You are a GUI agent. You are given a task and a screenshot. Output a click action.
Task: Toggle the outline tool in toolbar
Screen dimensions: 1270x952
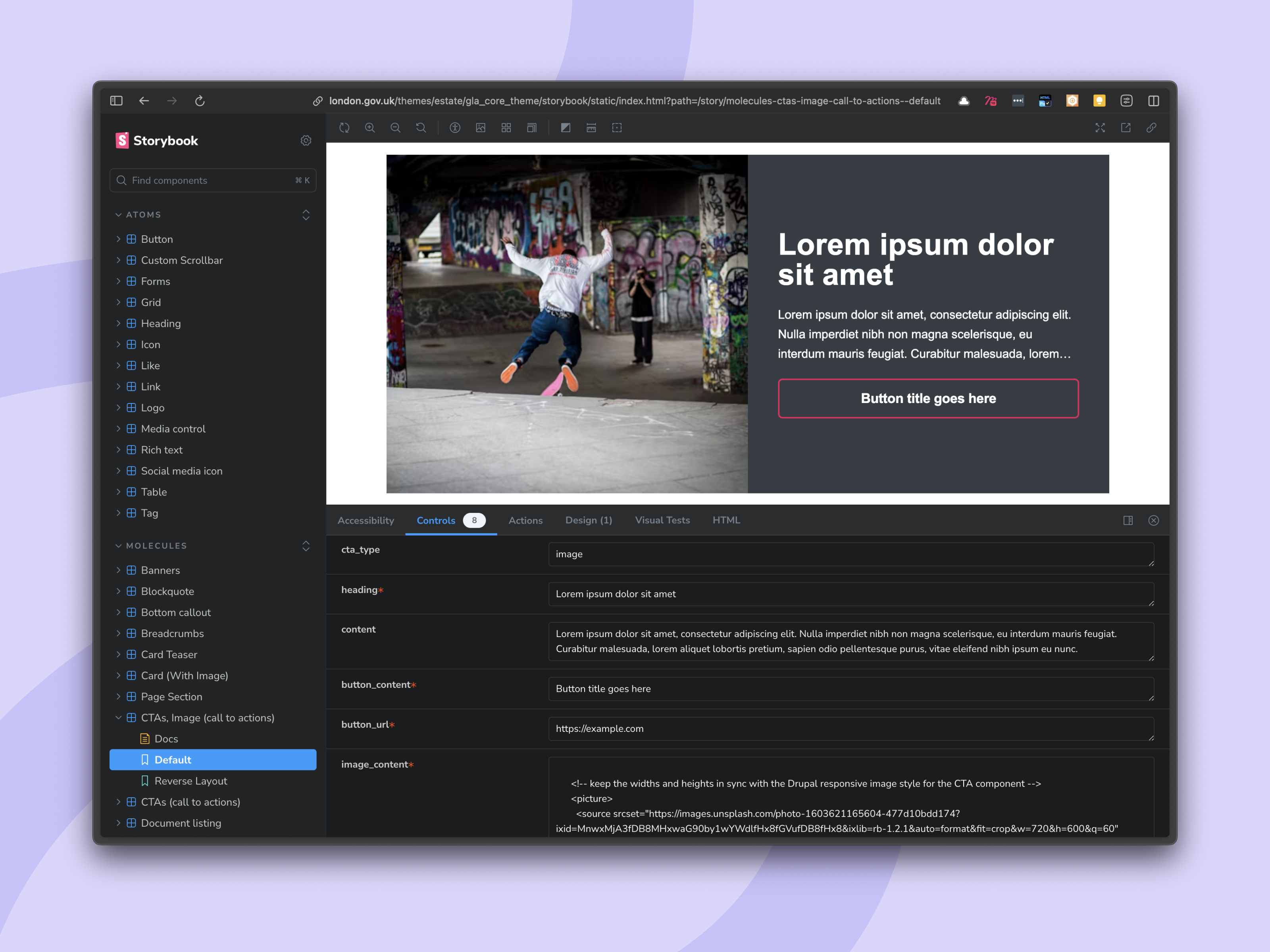[x=617, y=128]
